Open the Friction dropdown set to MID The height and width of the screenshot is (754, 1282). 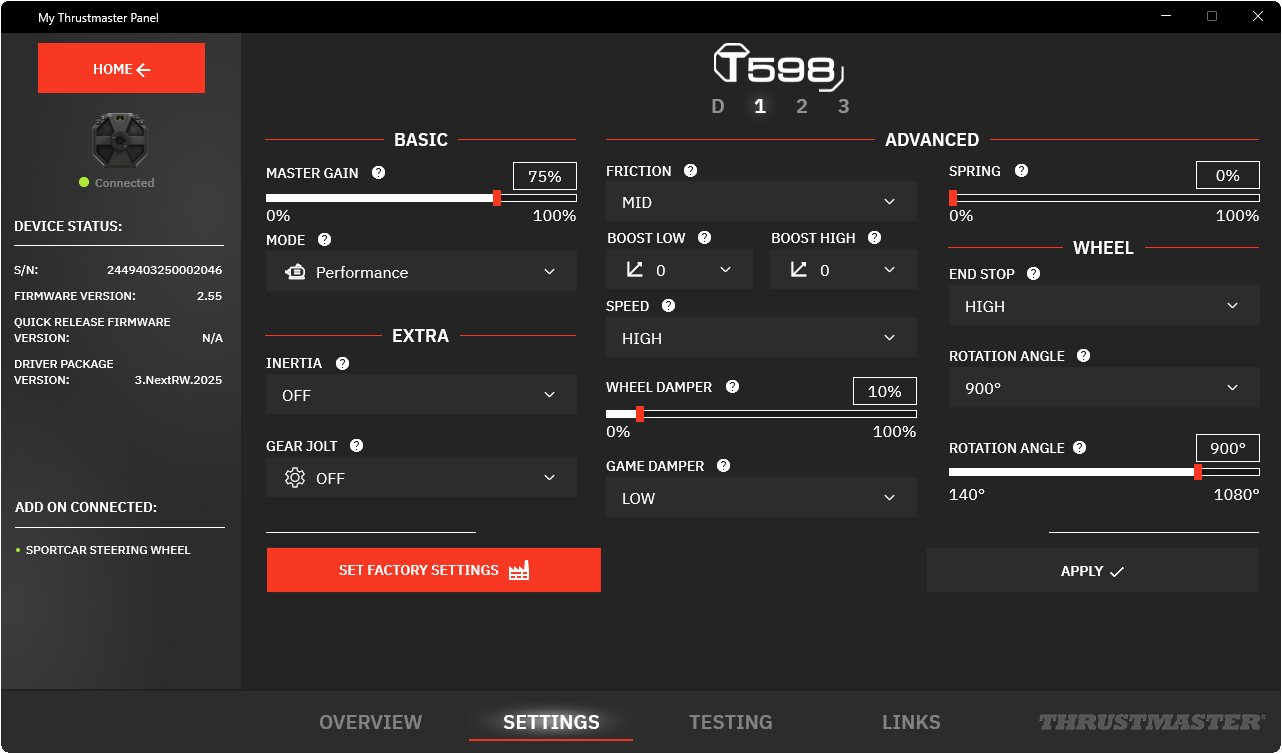pyautogui.click(x=760, y=201)
